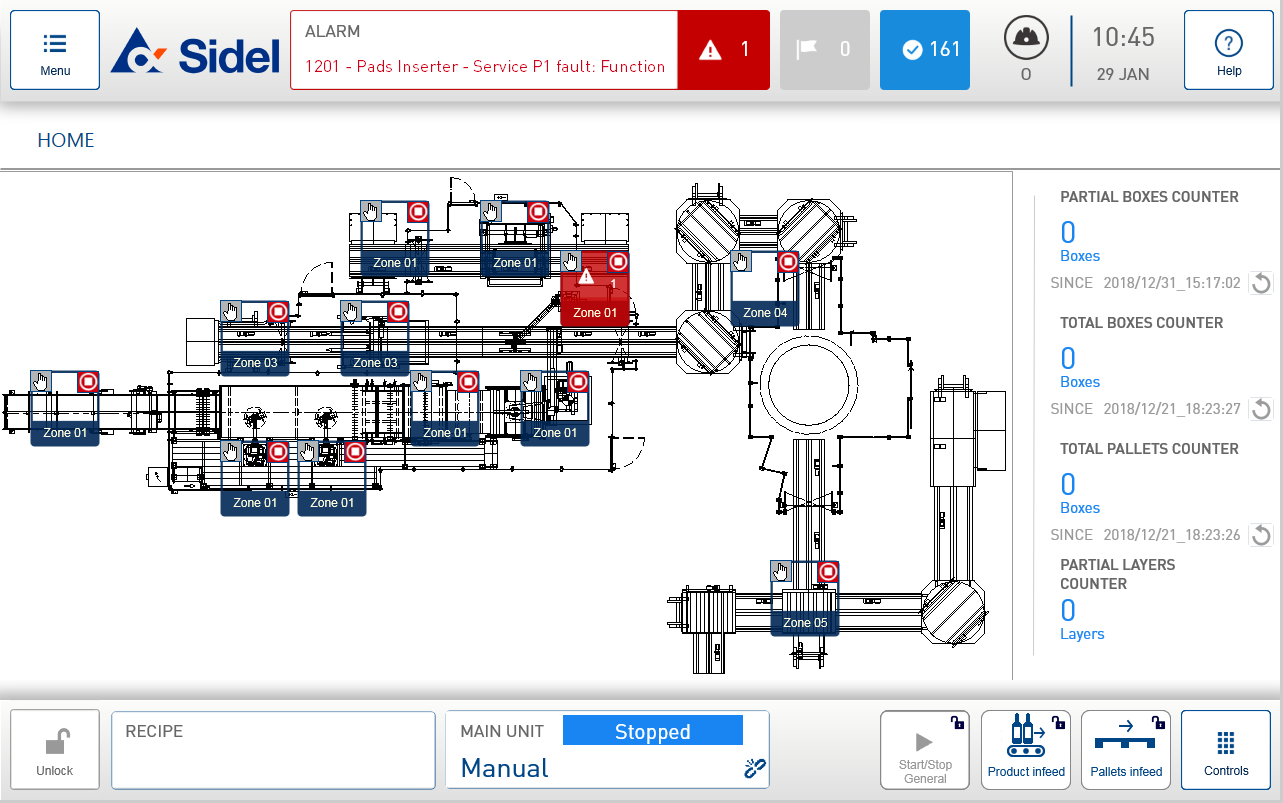
Task: Select the red alarmed Zone 01 tile
Action: [595, 290]
